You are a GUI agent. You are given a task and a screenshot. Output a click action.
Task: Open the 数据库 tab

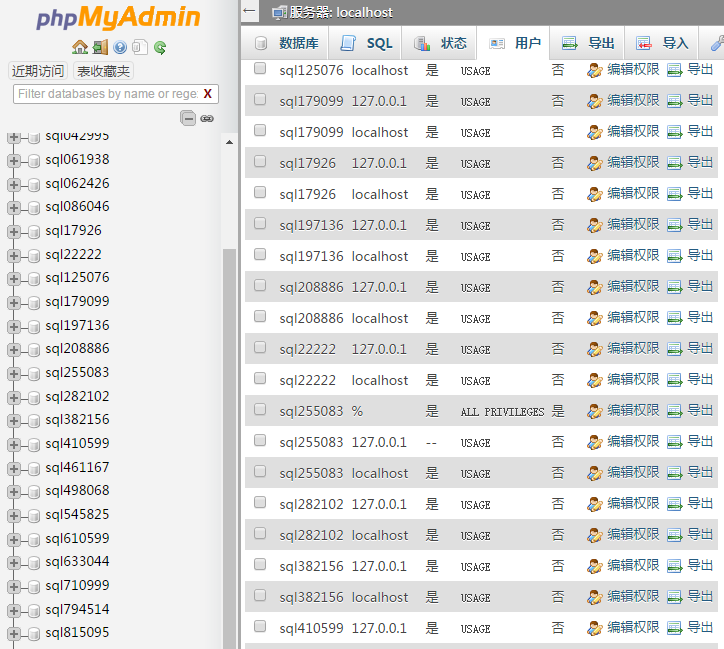point(285,43)
